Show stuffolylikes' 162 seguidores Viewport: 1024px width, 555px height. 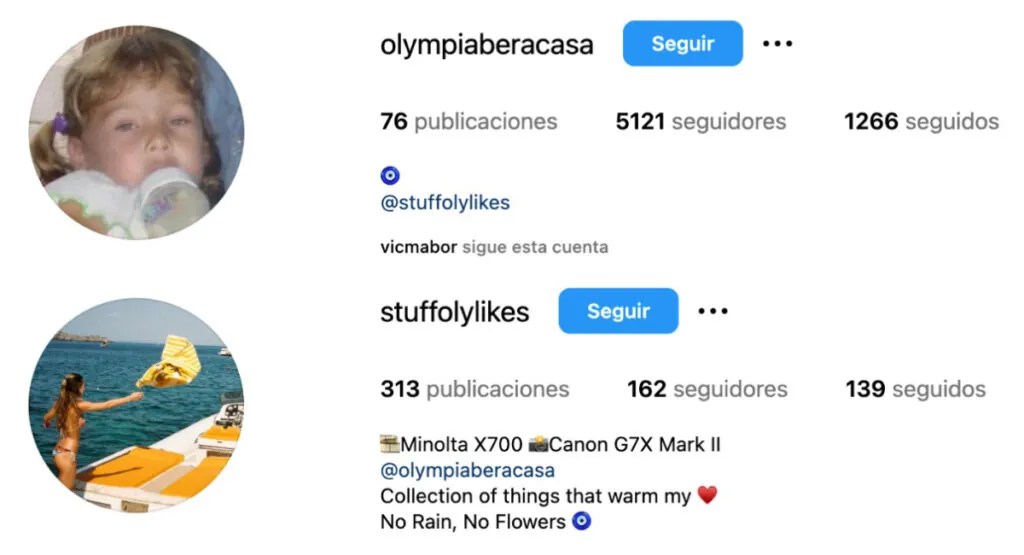(707, 389)
